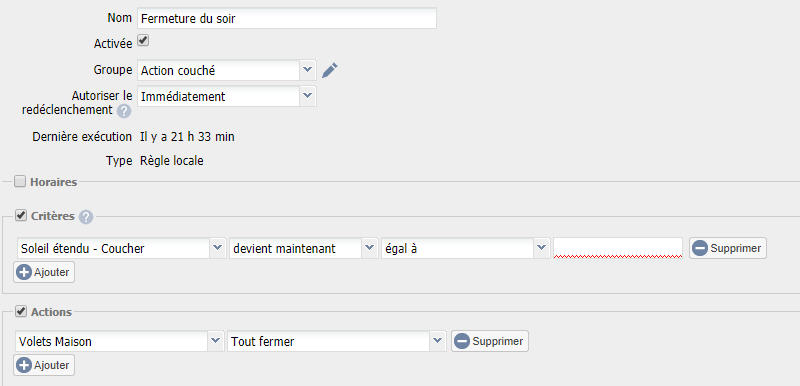Click plus icon on Critères Ajouter button
Image resolution: width=800 pixels, height=386 pixels.
click(24, 272)
